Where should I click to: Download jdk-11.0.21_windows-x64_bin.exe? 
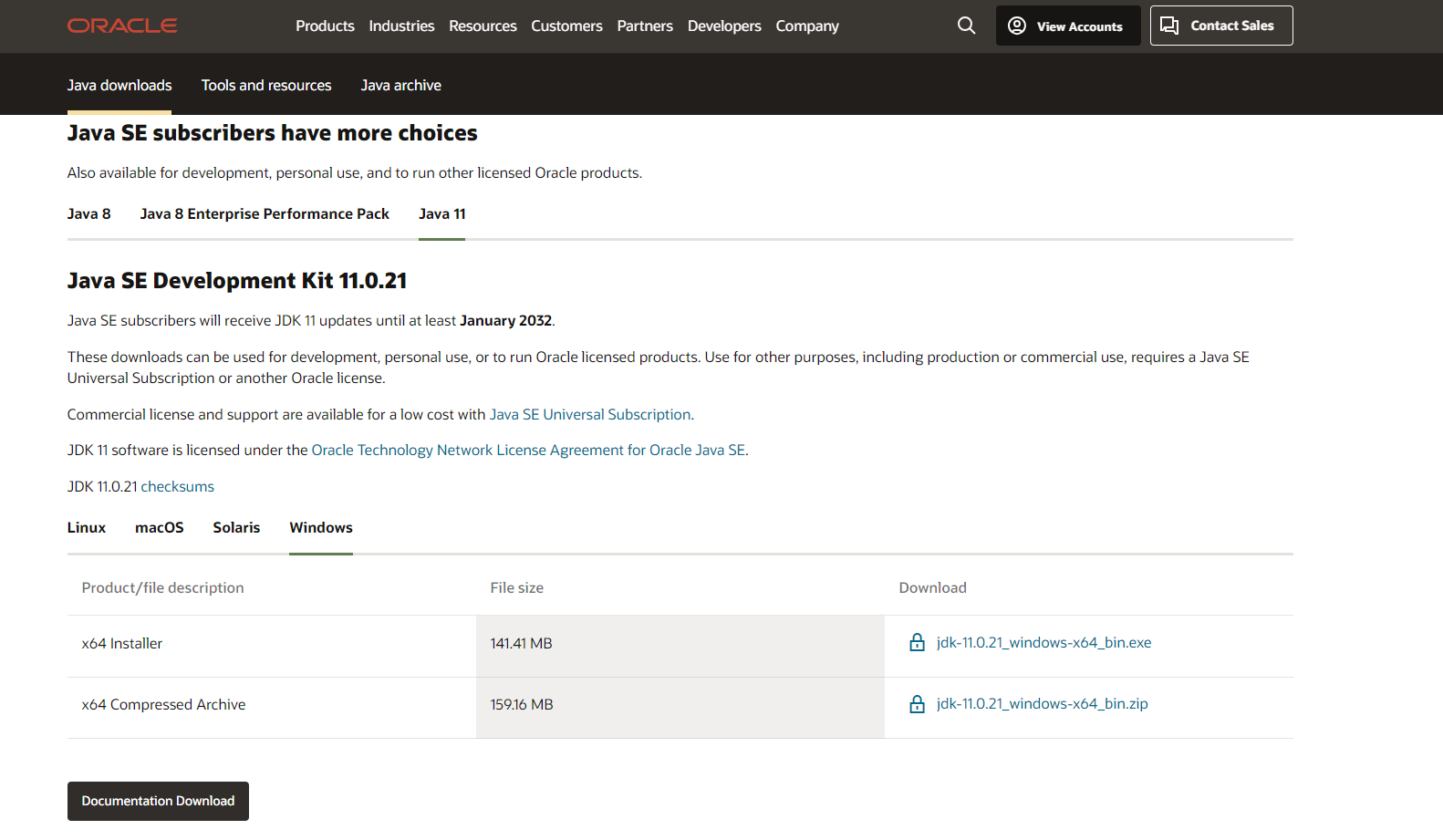click(1043, 643)
